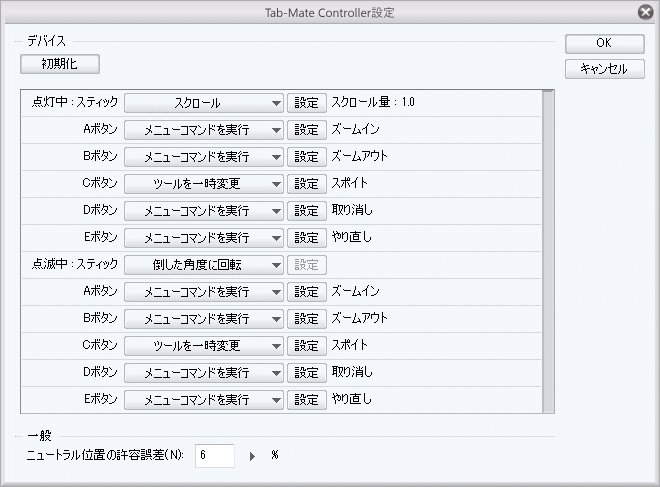Click 設定 button next to スクロール量
The width and height of the screenshot is (660, 487).
[x=307, y=103]
